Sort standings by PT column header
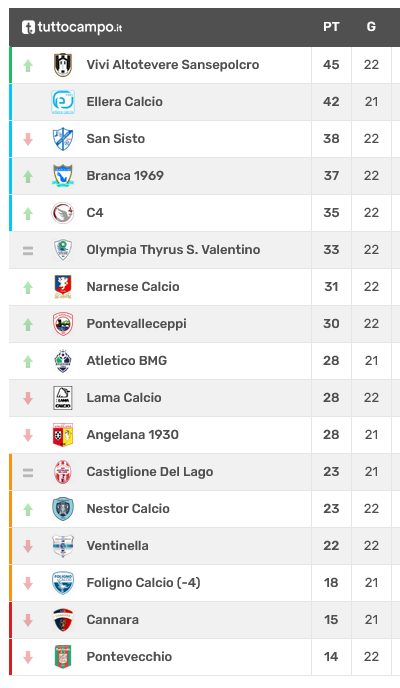Image resolution: width=400 pixels, height=688 pixels. (x=331, y=27)
